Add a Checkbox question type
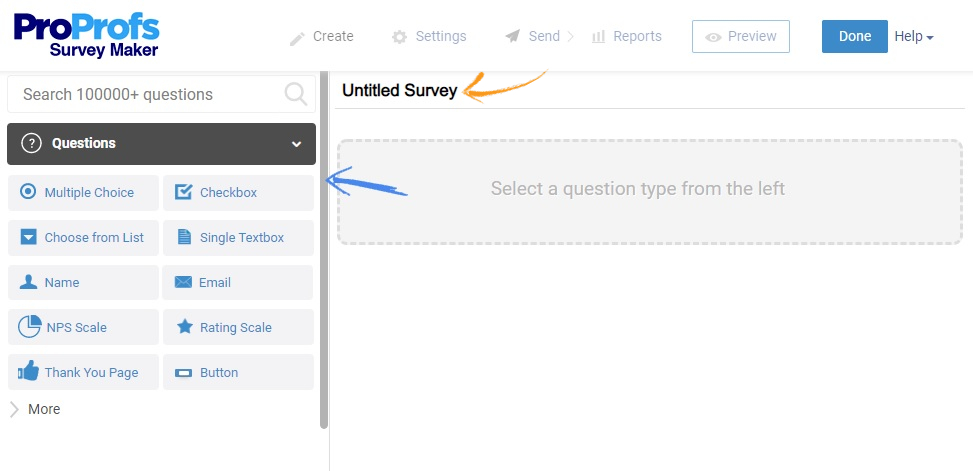Screen dimensions: 973x471 pyautogui.click(x=238, y=193)
